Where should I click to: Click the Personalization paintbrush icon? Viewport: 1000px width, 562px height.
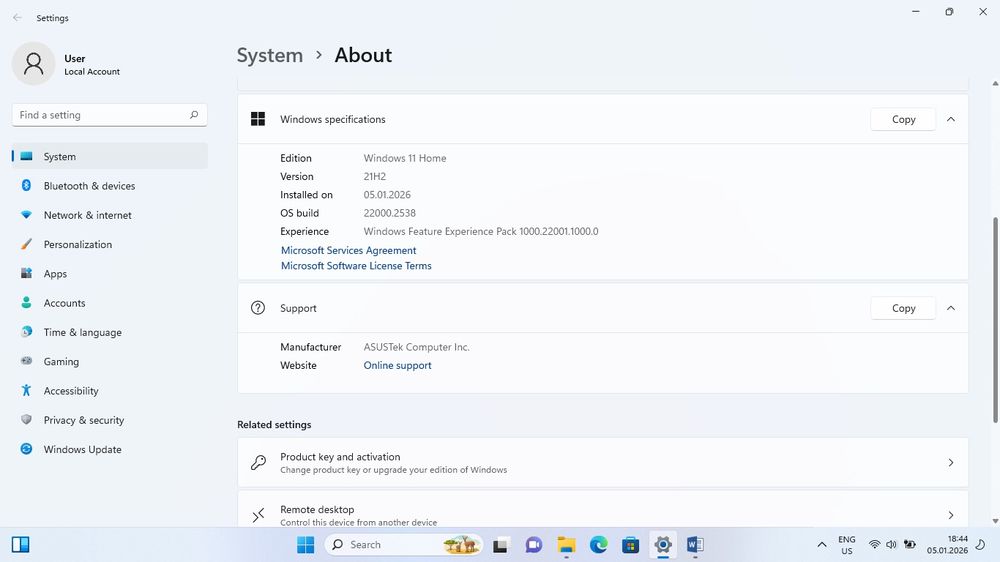click(26, 244)
